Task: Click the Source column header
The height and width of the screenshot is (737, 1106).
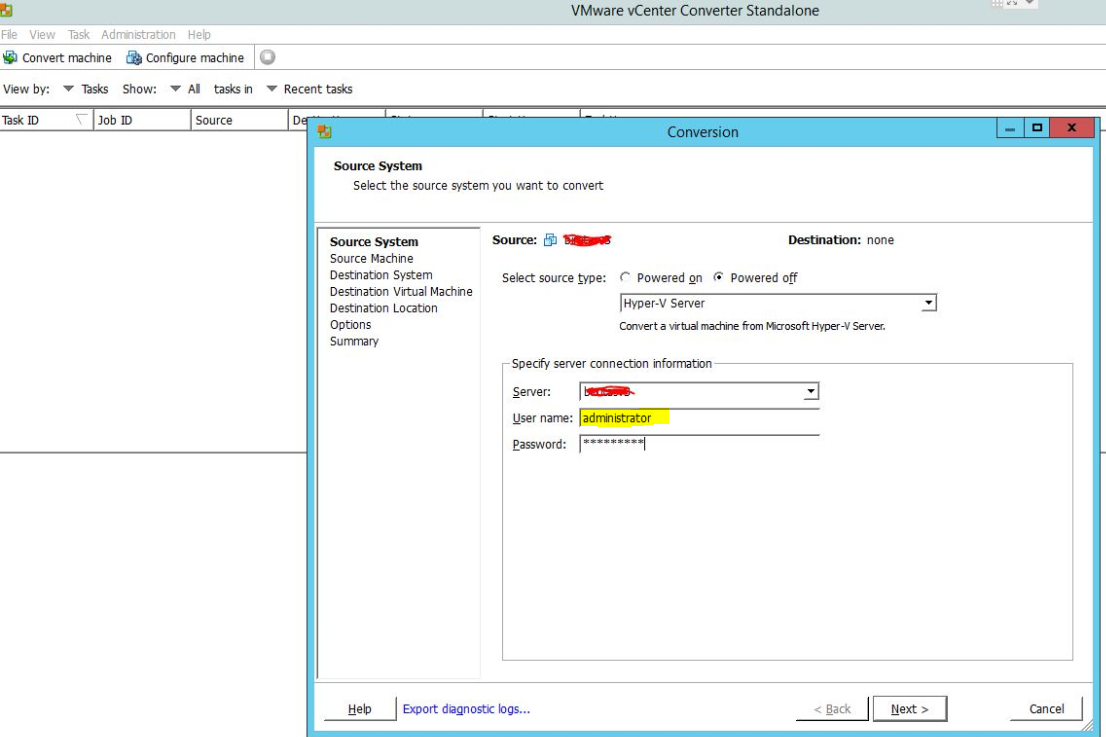Action: [240, 120]
